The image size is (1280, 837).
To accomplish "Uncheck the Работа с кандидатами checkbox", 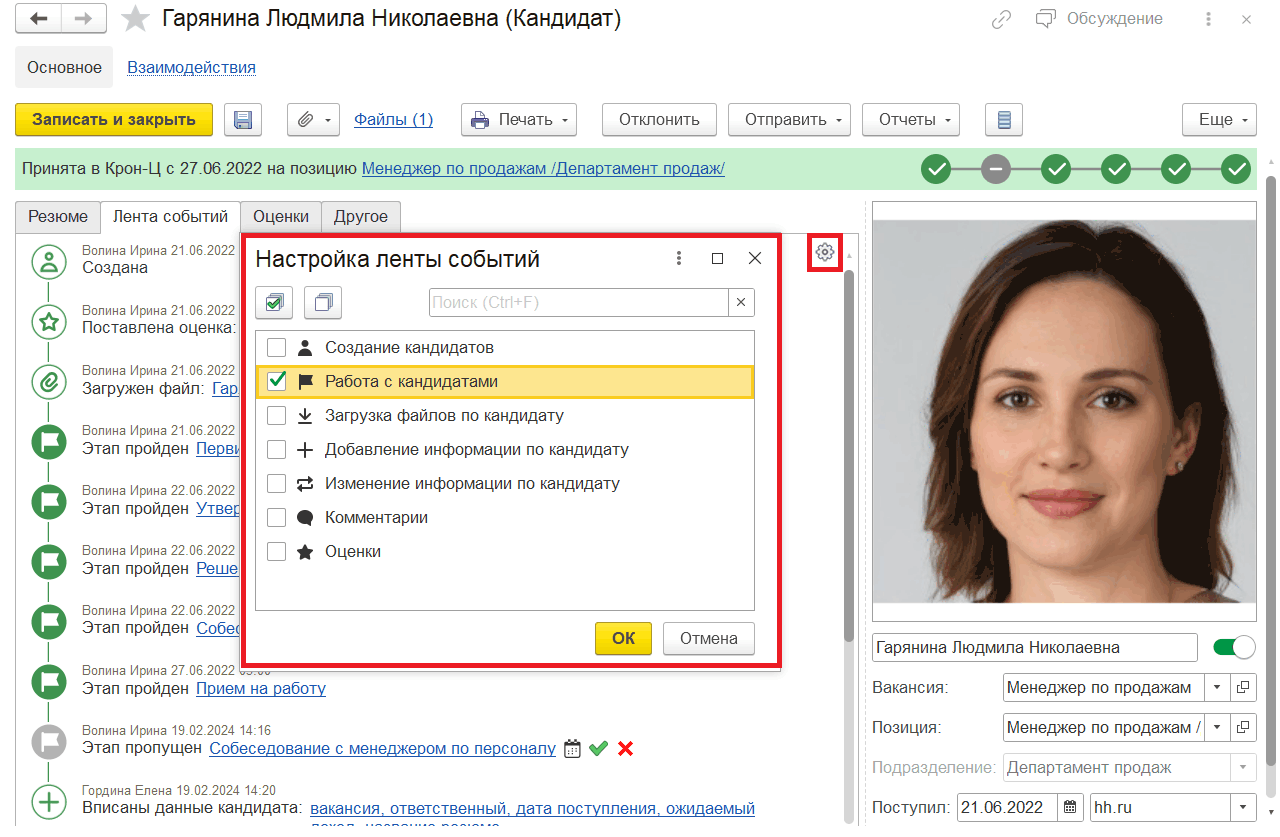I will pyautogui.click(x=277, y=382).
